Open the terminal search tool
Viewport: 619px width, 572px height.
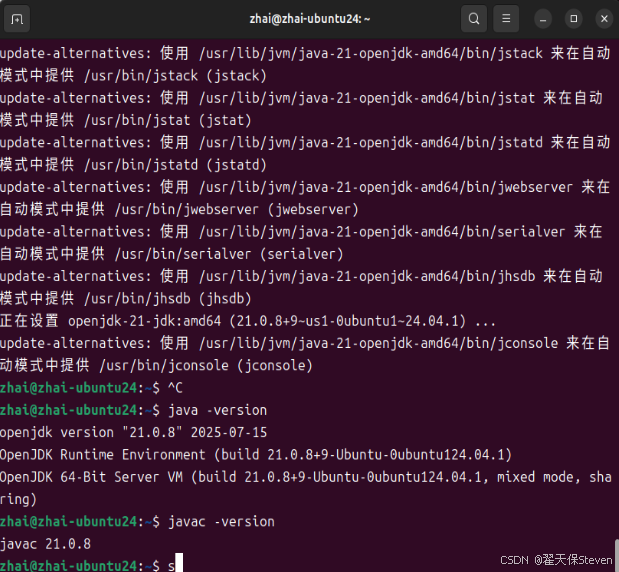click(x=474, y=19)
